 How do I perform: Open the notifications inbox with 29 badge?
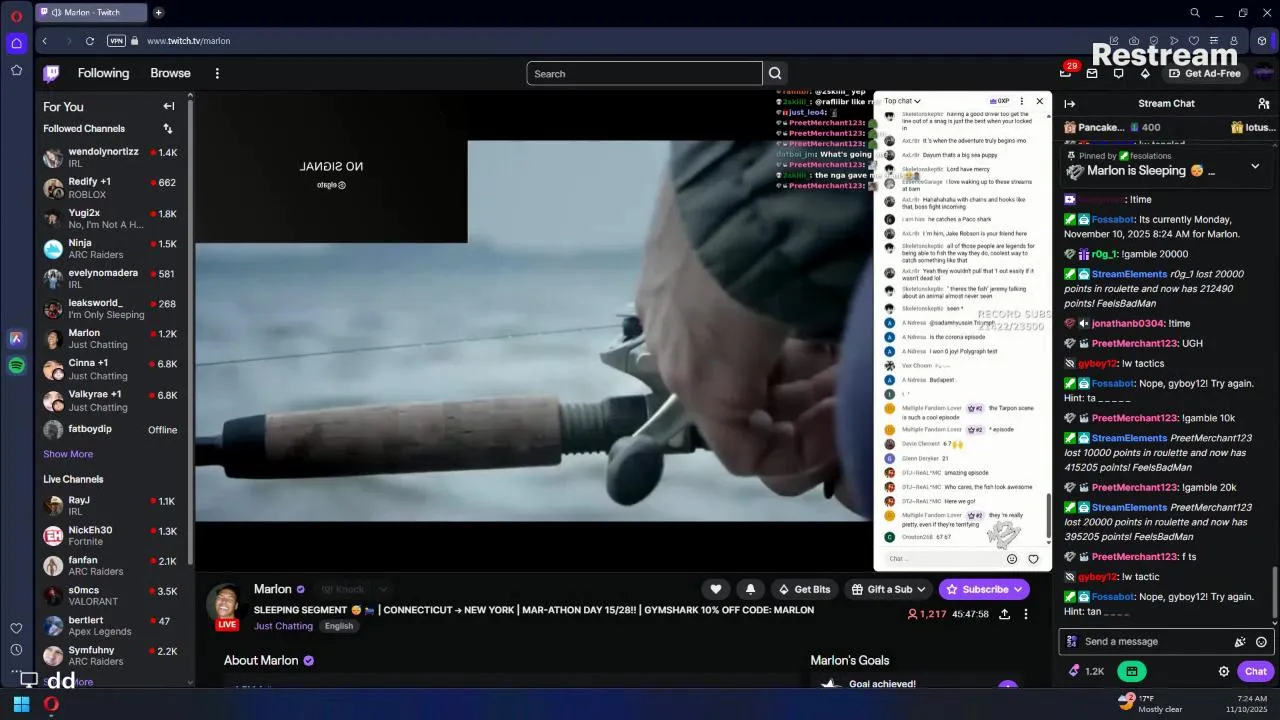1066,73
